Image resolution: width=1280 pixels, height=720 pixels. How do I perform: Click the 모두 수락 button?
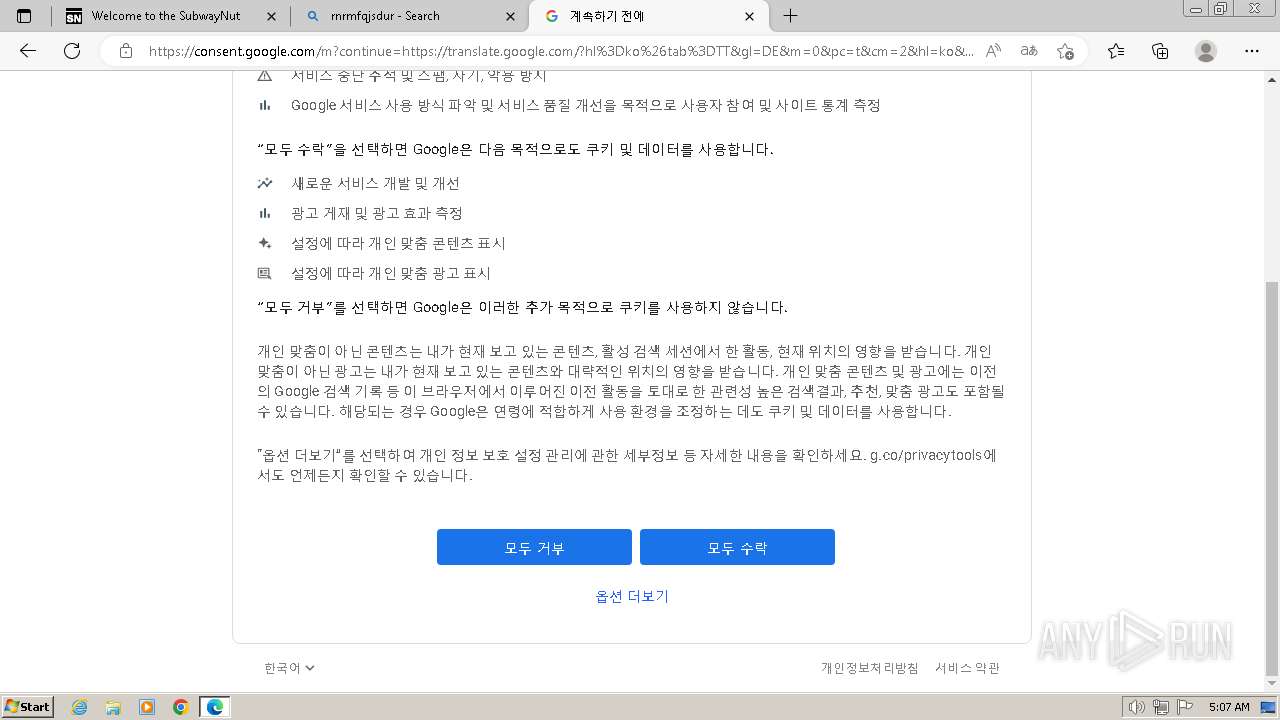737,547
